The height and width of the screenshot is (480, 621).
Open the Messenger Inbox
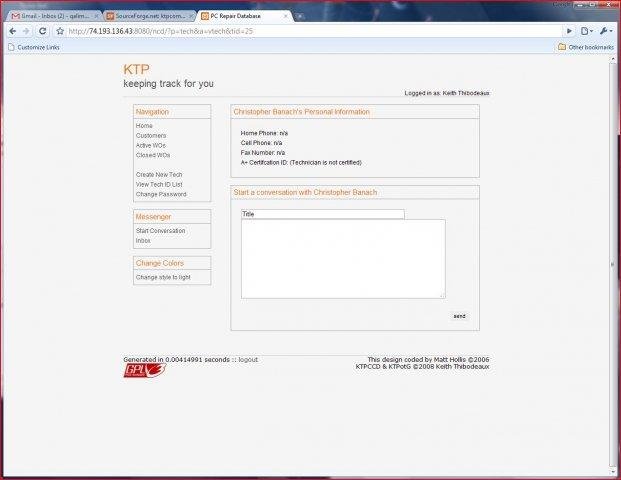[x=143, y=240]
